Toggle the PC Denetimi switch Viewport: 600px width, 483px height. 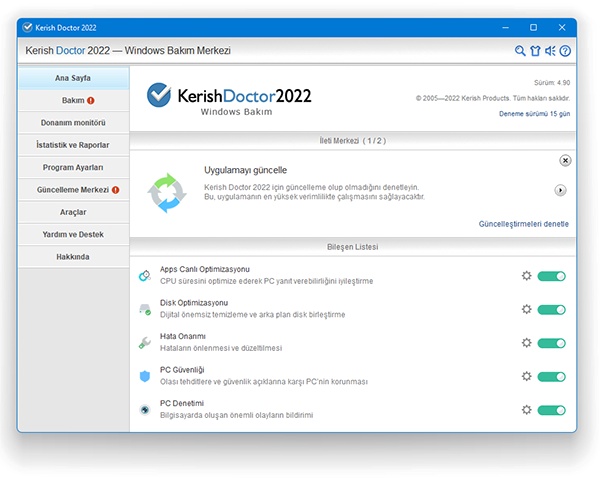pos(551,410)
